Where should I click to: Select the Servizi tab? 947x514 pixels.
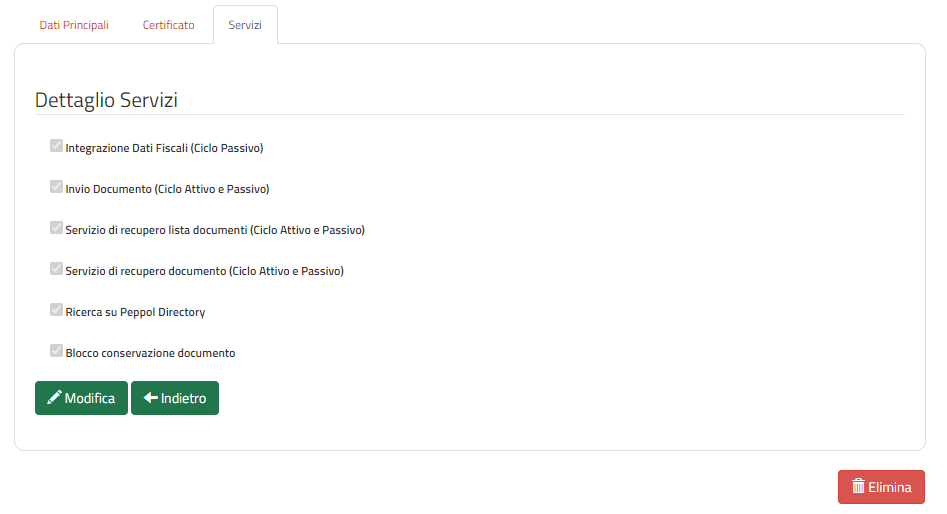tap(245, 25)
